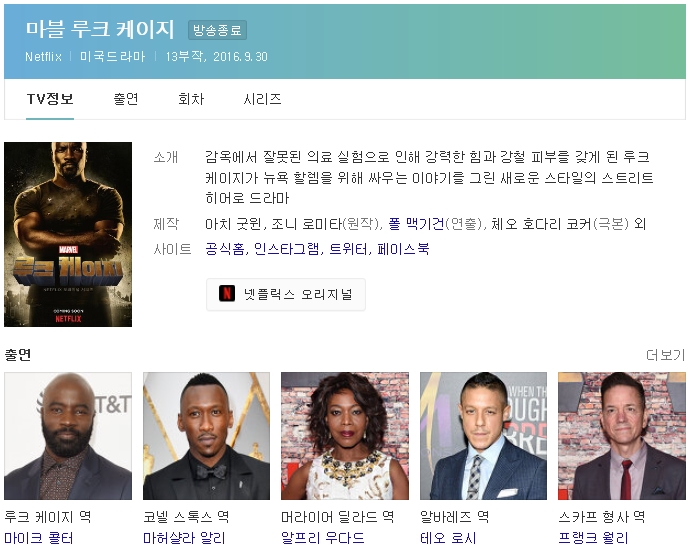Open the 페이스북 link
Image resolution: width=690 pixels, height=551 pixels.
click(403, 249)
